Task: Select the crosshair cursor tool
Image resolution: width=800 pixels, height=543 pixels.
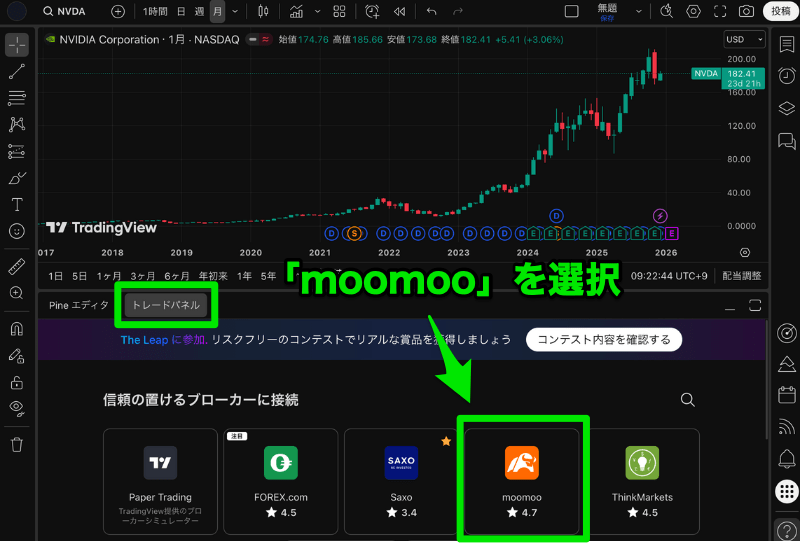Action: pyautogui.click(x=17, y=45)
